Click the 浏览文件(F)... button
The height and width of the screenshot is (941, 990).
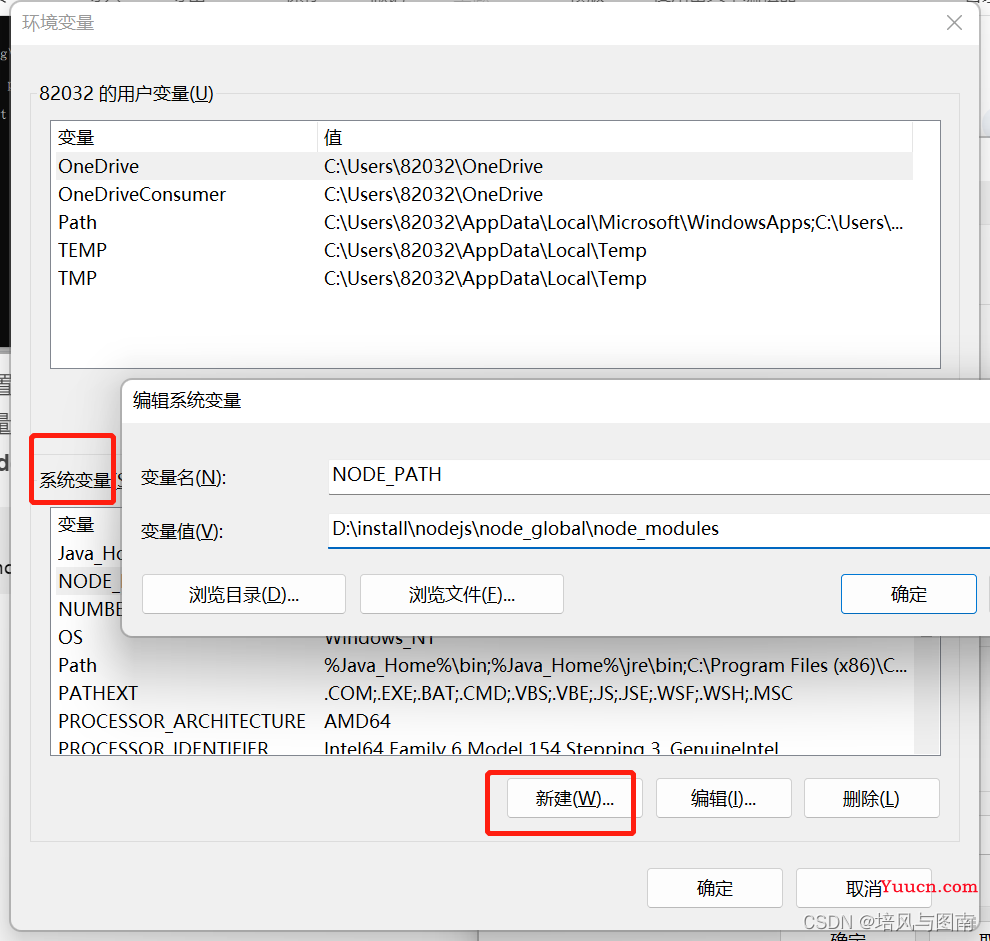click(x=462, y=594)
